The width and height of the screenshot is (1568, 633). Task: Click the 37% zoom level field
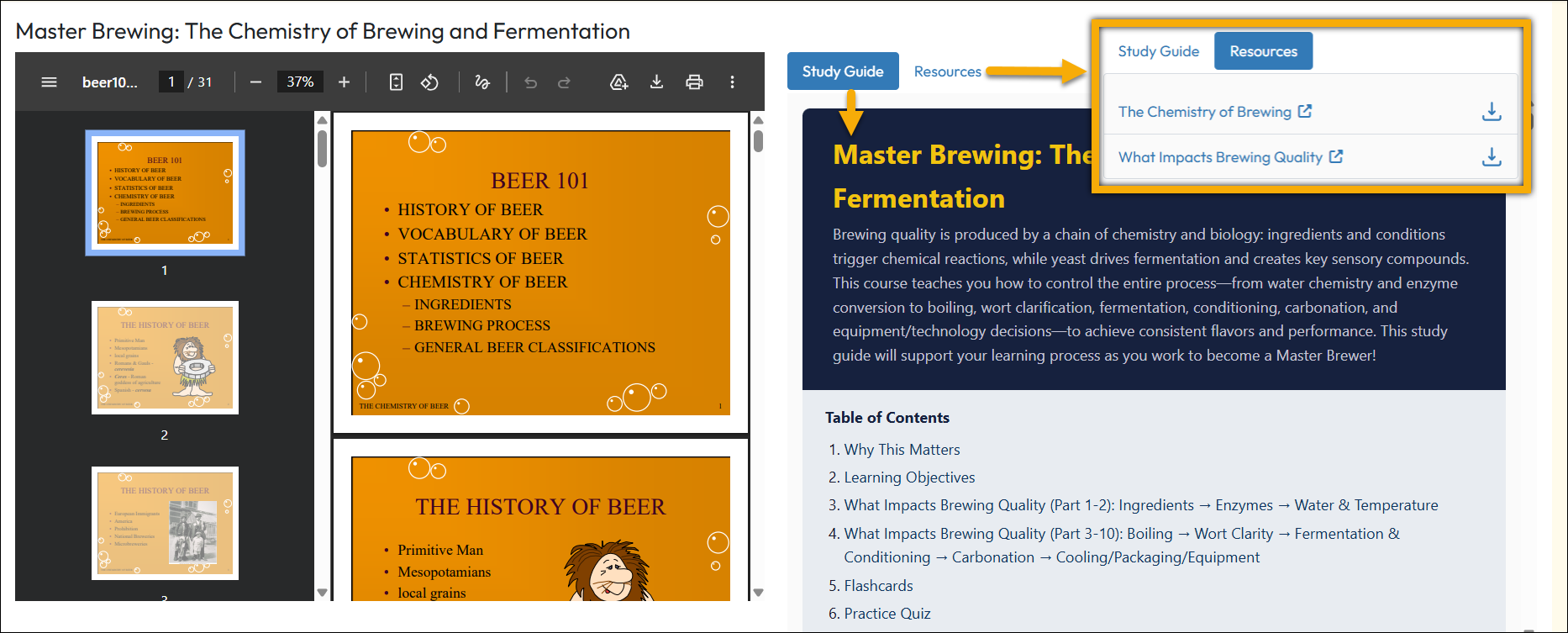300,82
